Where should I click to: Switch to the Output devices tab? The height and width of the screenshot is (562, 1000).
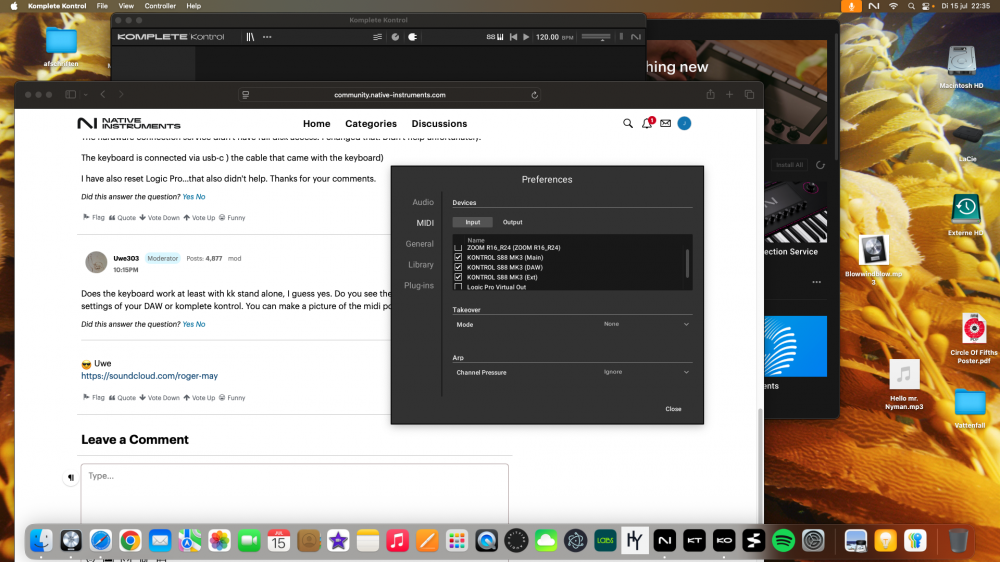pos(512,222)
